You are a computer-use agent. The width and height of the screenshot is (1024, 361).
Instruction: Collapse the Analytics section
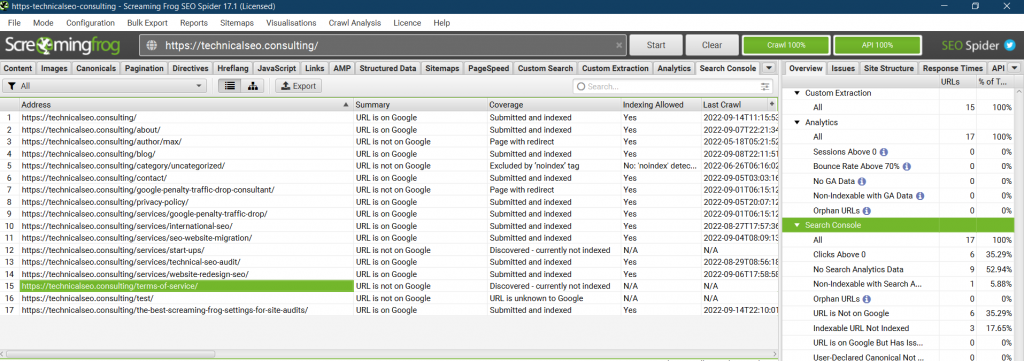[x=797, y=123]
